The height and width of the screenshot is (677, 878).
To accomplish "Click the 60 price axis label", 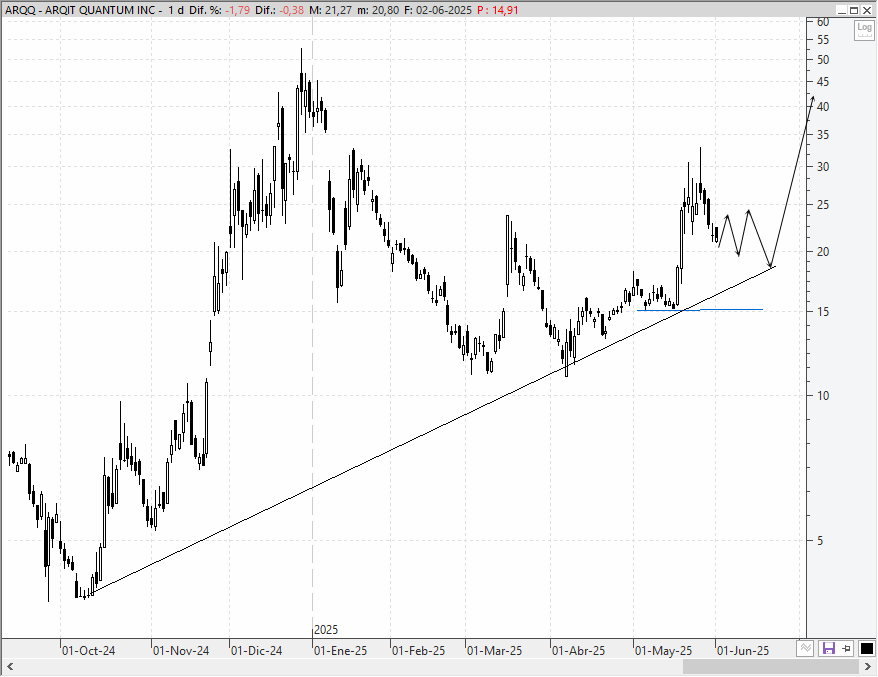I will click(823, 22).
